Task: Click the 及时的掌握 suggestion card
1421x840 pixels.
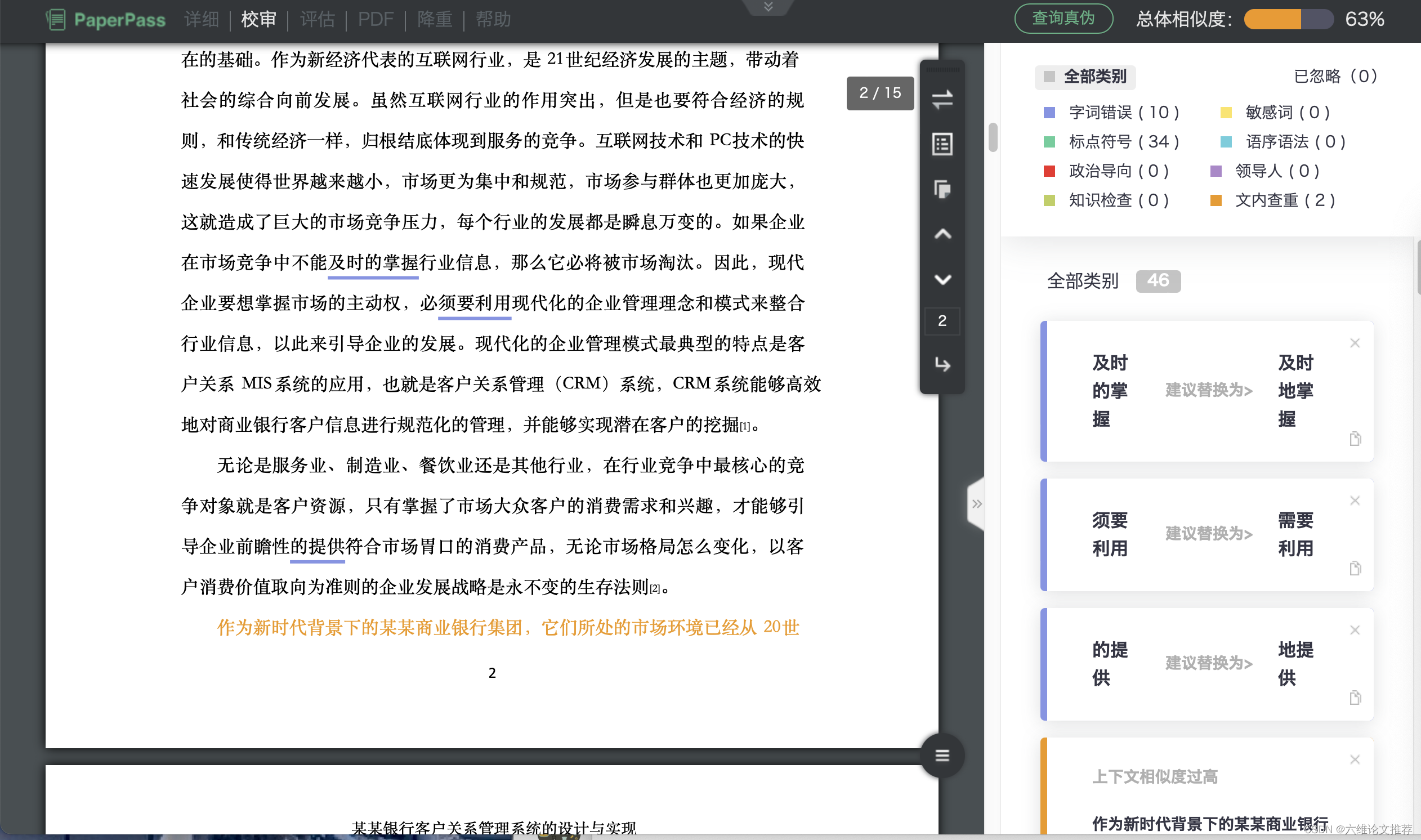Action: 1206,391
